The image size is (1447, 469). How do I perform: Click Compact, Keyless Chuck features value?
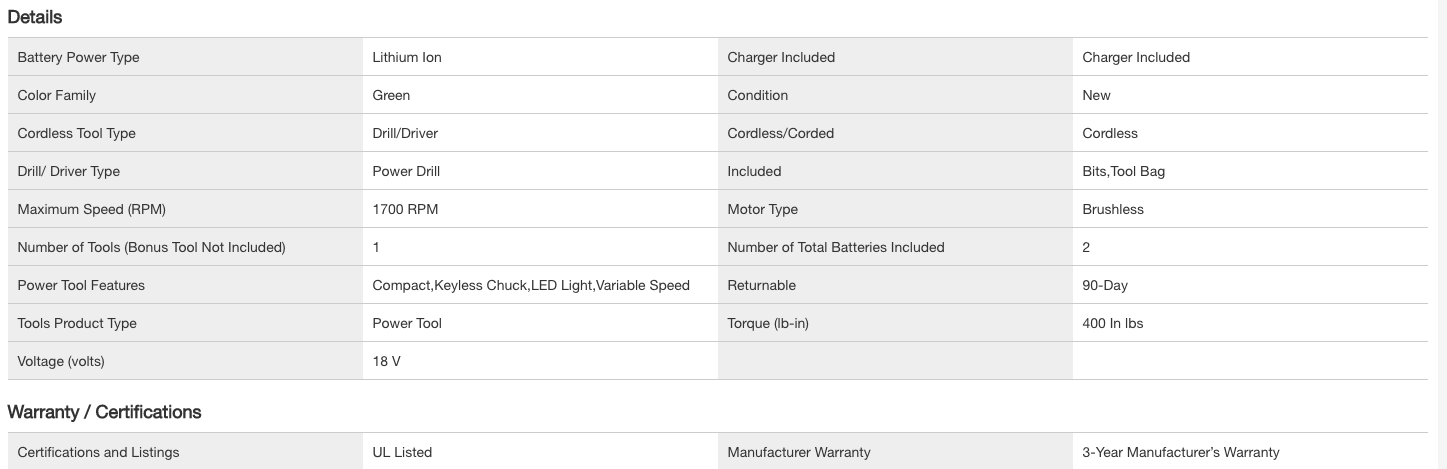pos(530,285)
